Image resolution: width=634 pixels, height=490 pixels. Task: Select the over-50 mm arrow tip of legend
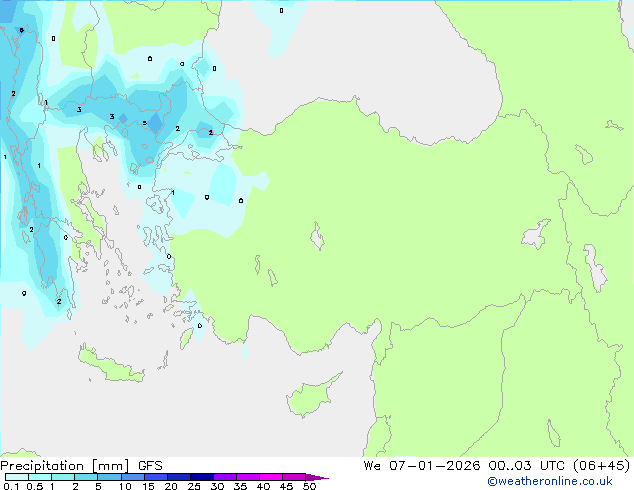click(x=317, y=477)
